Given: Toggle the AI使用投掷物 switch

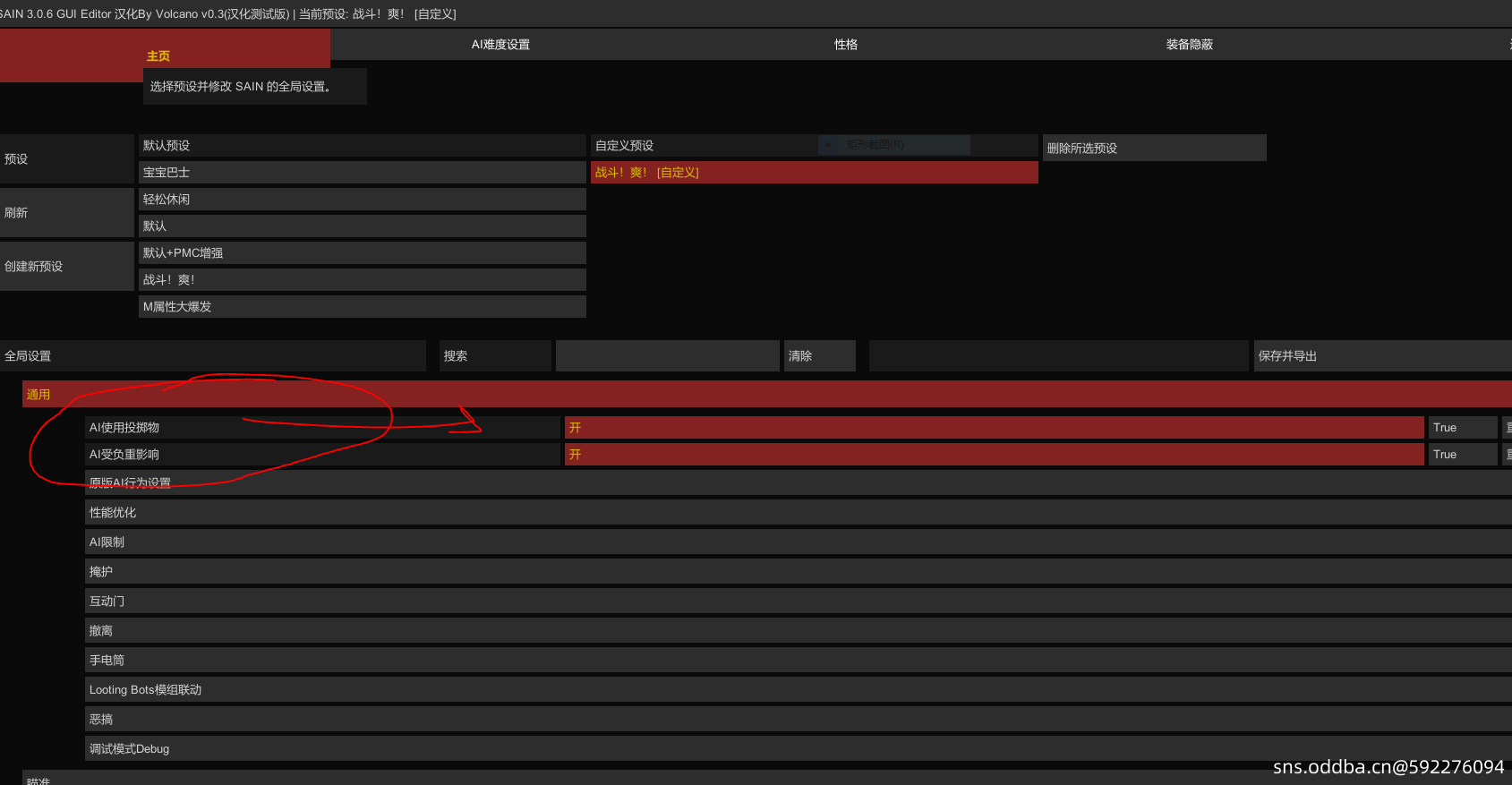Looking at the screenshot, I should [x=994, y=428].
